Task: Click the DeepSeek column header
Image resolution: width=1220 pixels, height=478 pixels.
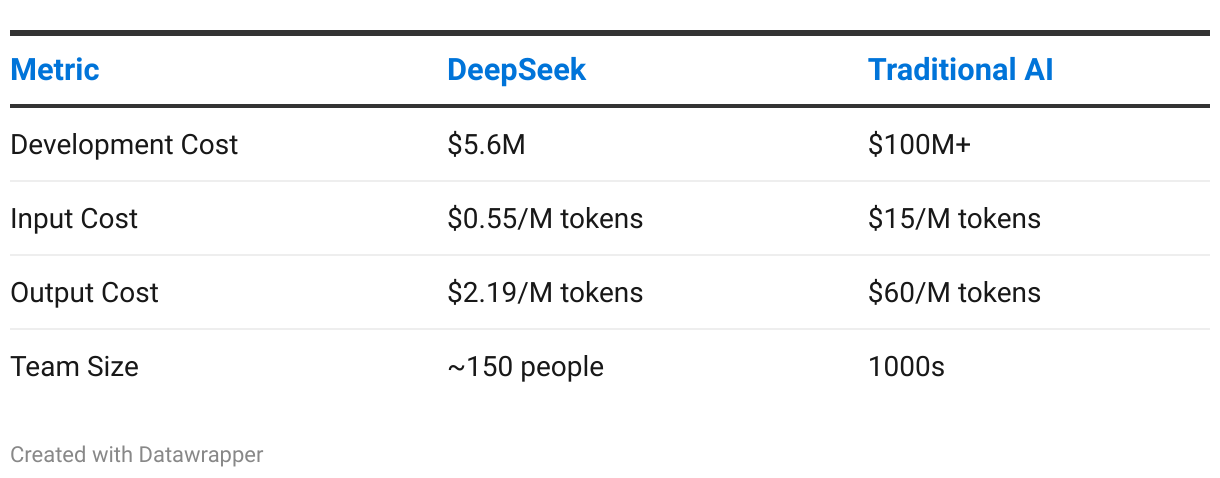Action: click(517, 70)
